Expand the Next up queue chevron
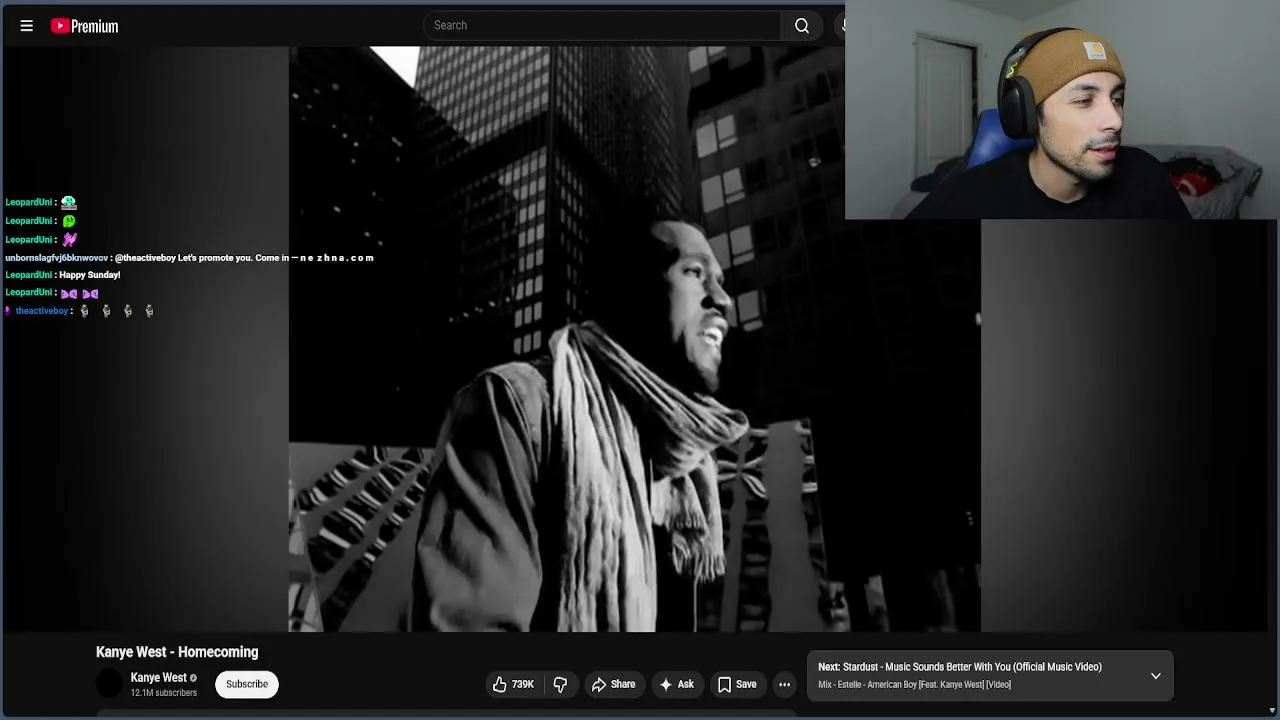This screenshot has width=1280, height=720. [x=1155, y=676]
